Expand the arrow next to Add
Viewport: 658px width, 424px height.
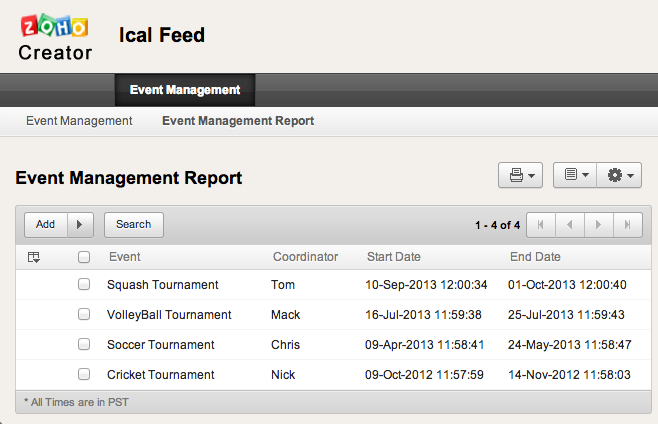click(80, 225)
